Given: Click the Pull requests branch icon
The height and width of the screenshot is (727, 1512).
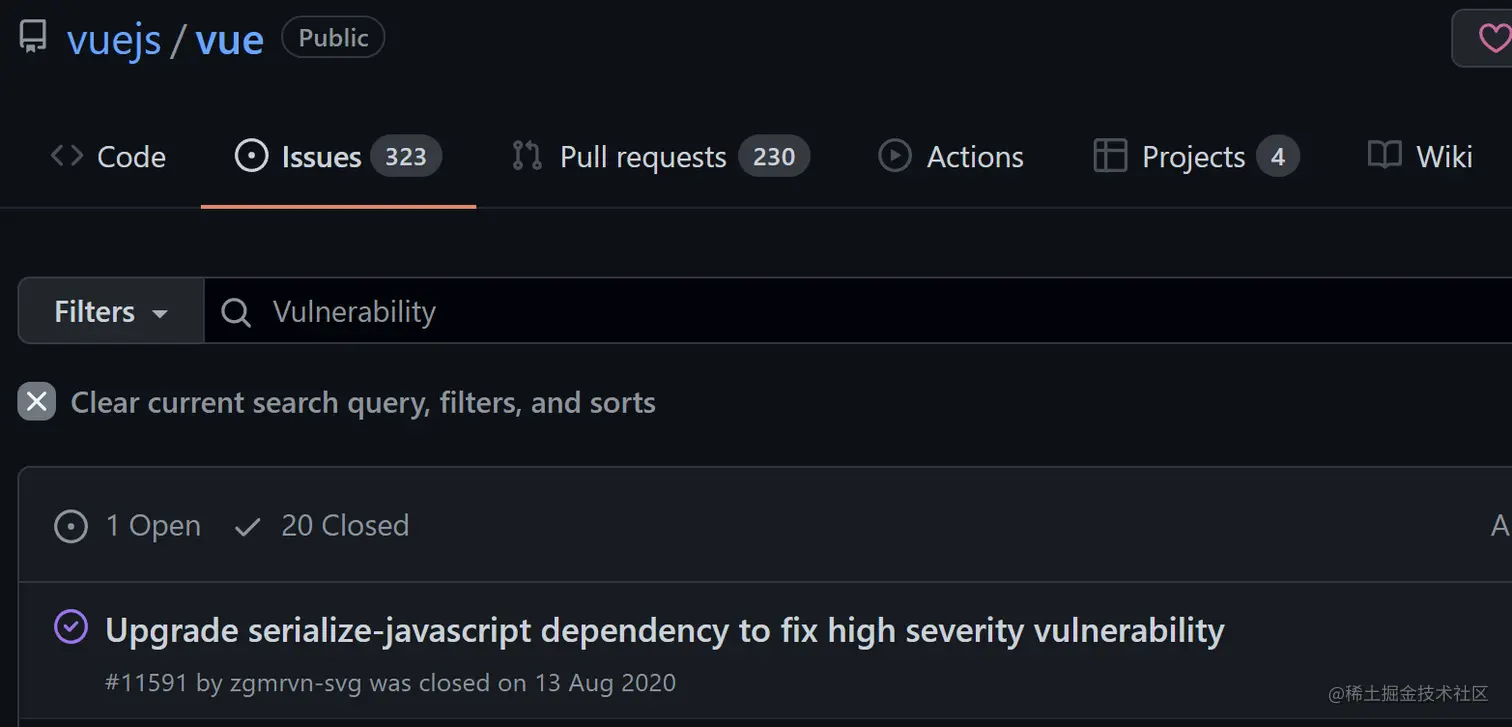Looking at the screenshot, I should pos(525,156).
